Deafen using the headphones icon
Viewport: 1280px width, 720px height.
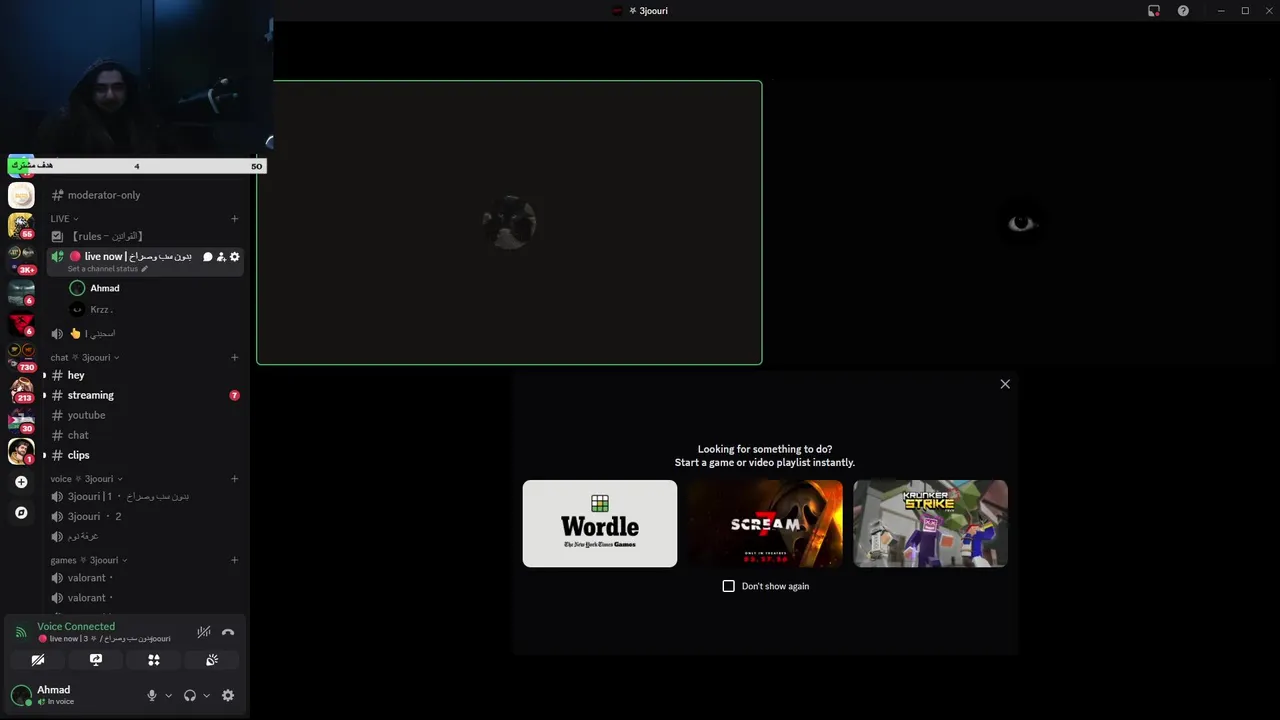[190, 695]
